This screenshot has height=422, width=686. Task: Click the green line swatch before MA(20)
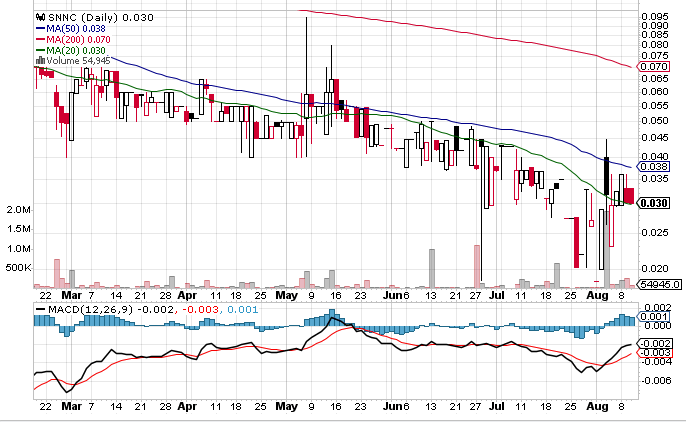(41, 51)
